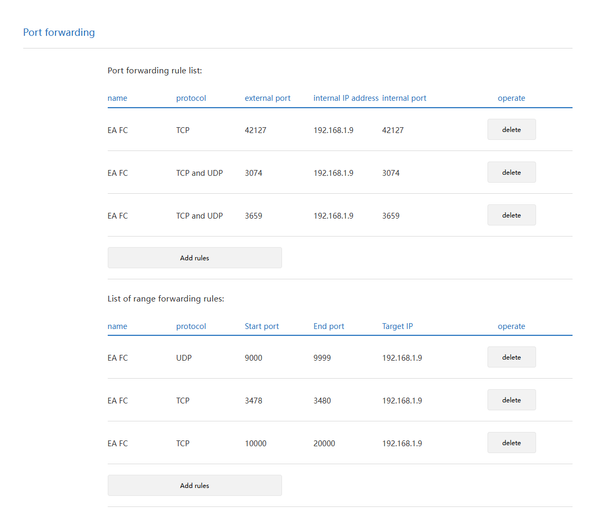
Task: Click the Port forwarding page heading
Action: click(x=59, y=32)
